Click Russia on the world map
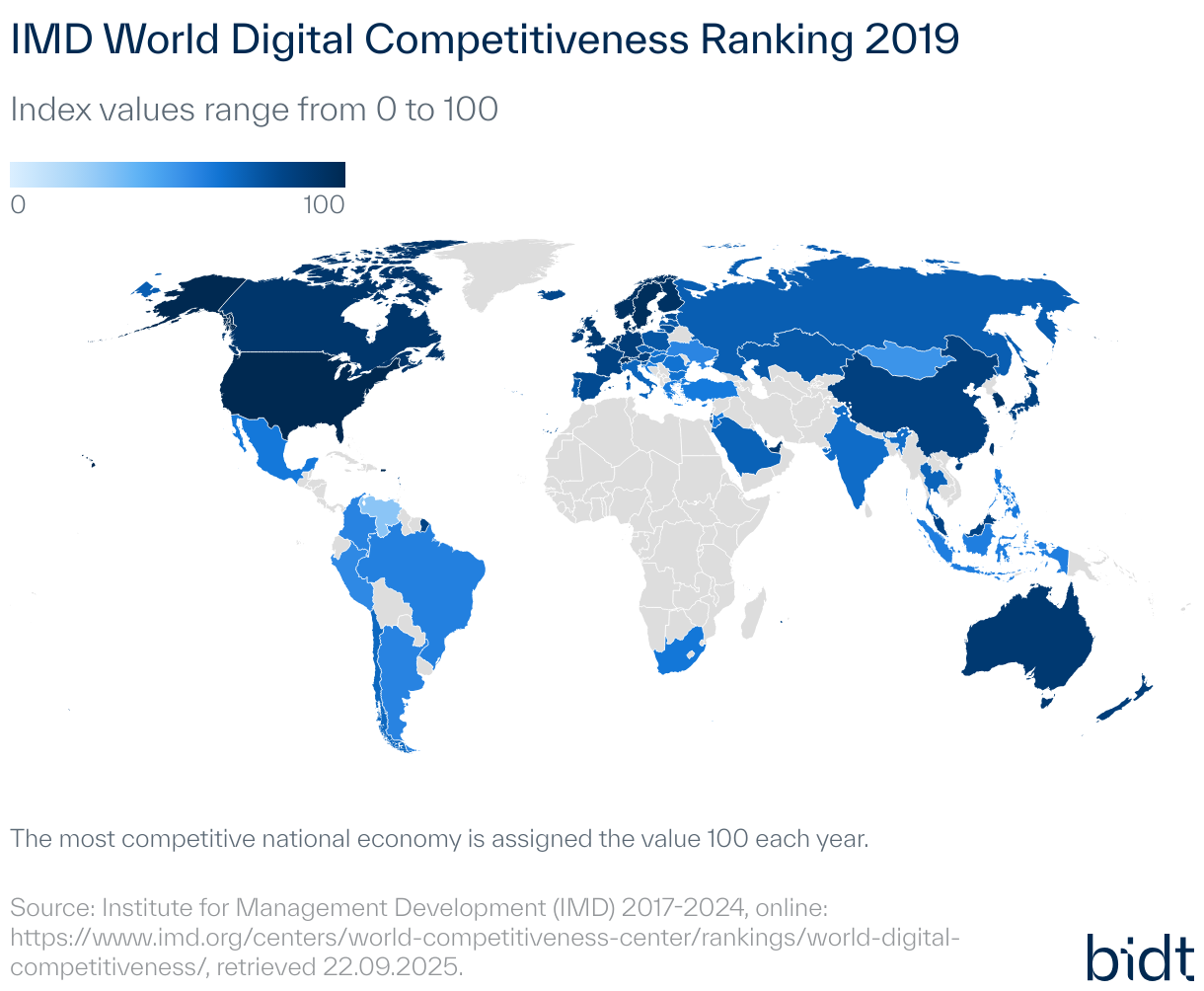Image resolution: width=1204 pixels, height=991 pixels. (868, 296)
